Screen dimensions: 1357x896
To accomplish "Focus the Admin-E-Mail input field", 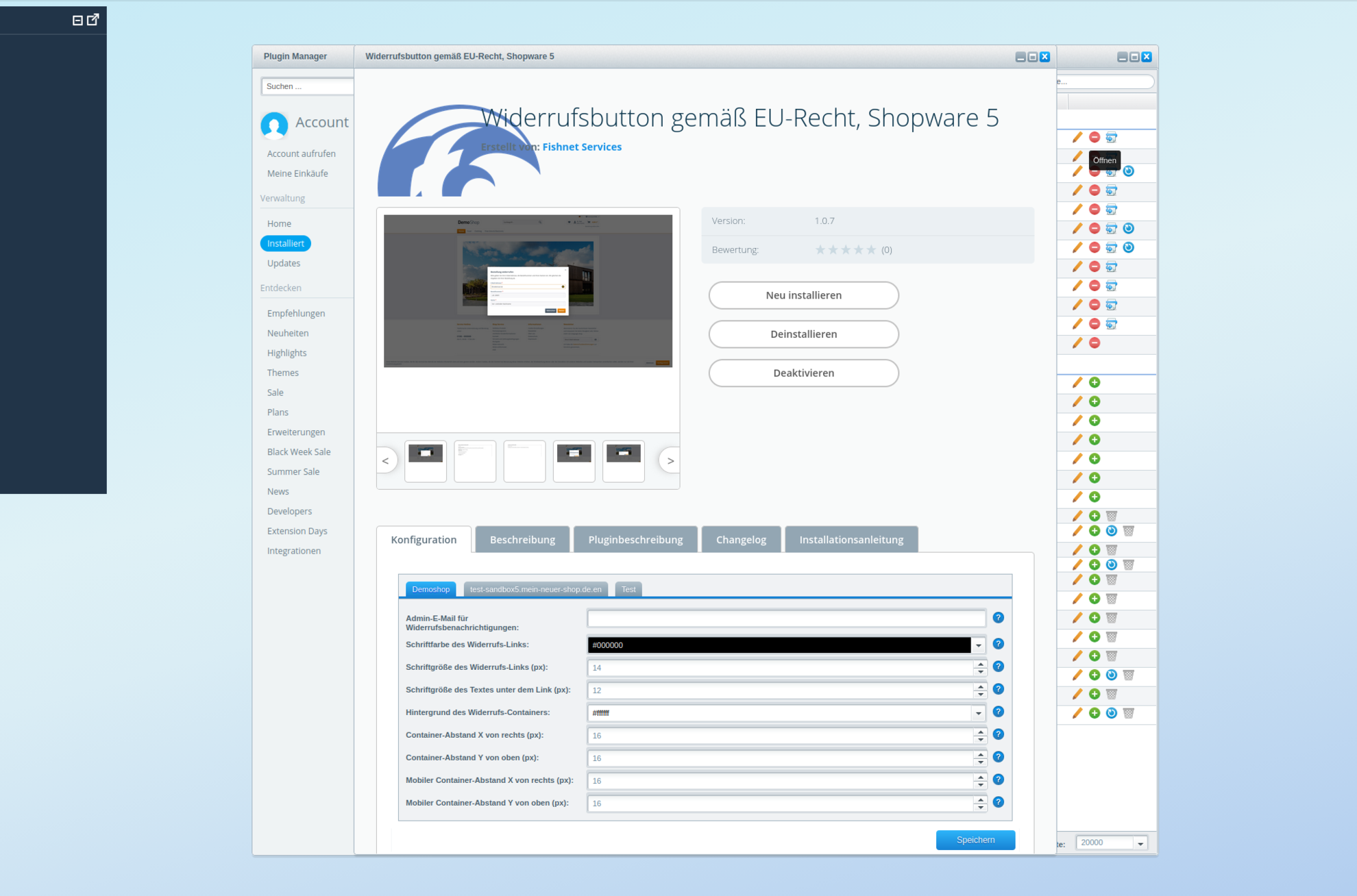I will click(786, 619).
